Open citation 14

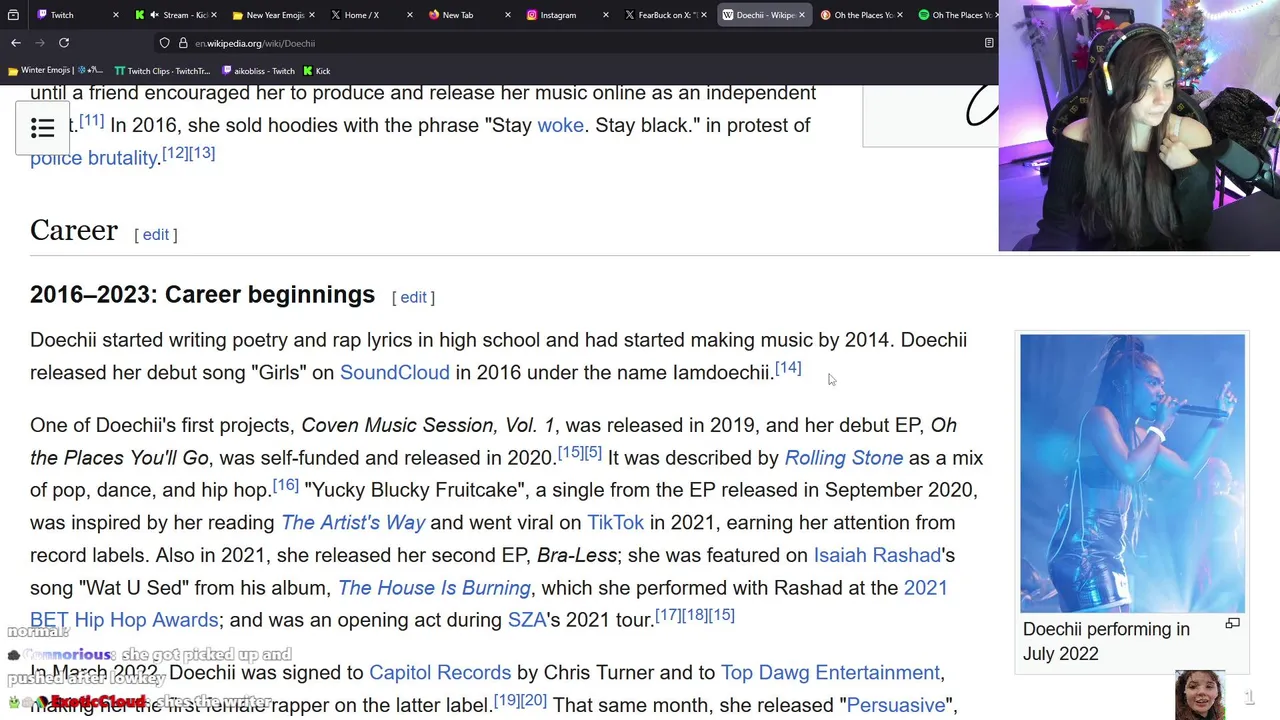tap(788, 368)
